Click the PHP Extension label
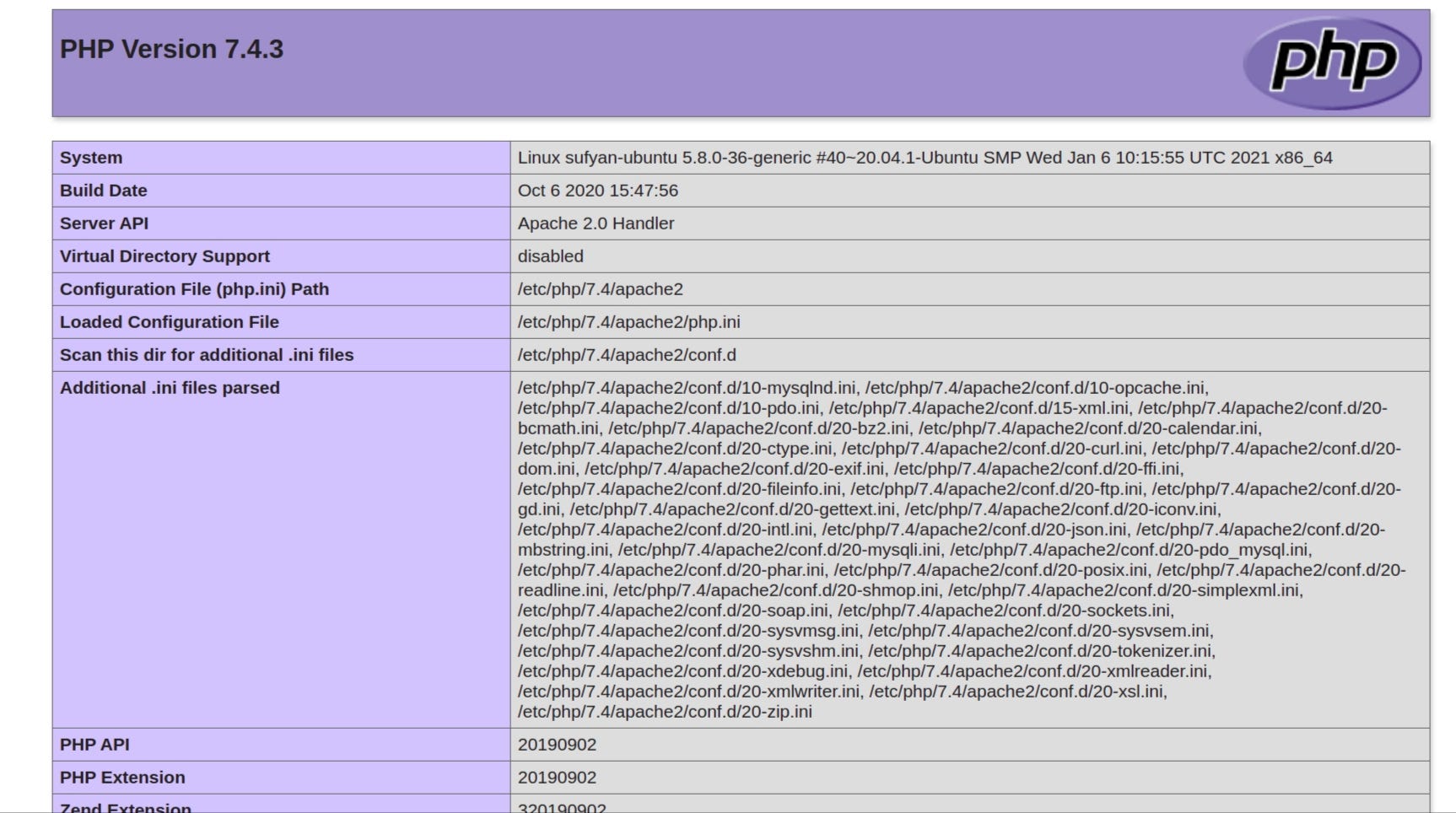Image resolution: width=1456 pixels, height=813 pixels. [122, 778]
